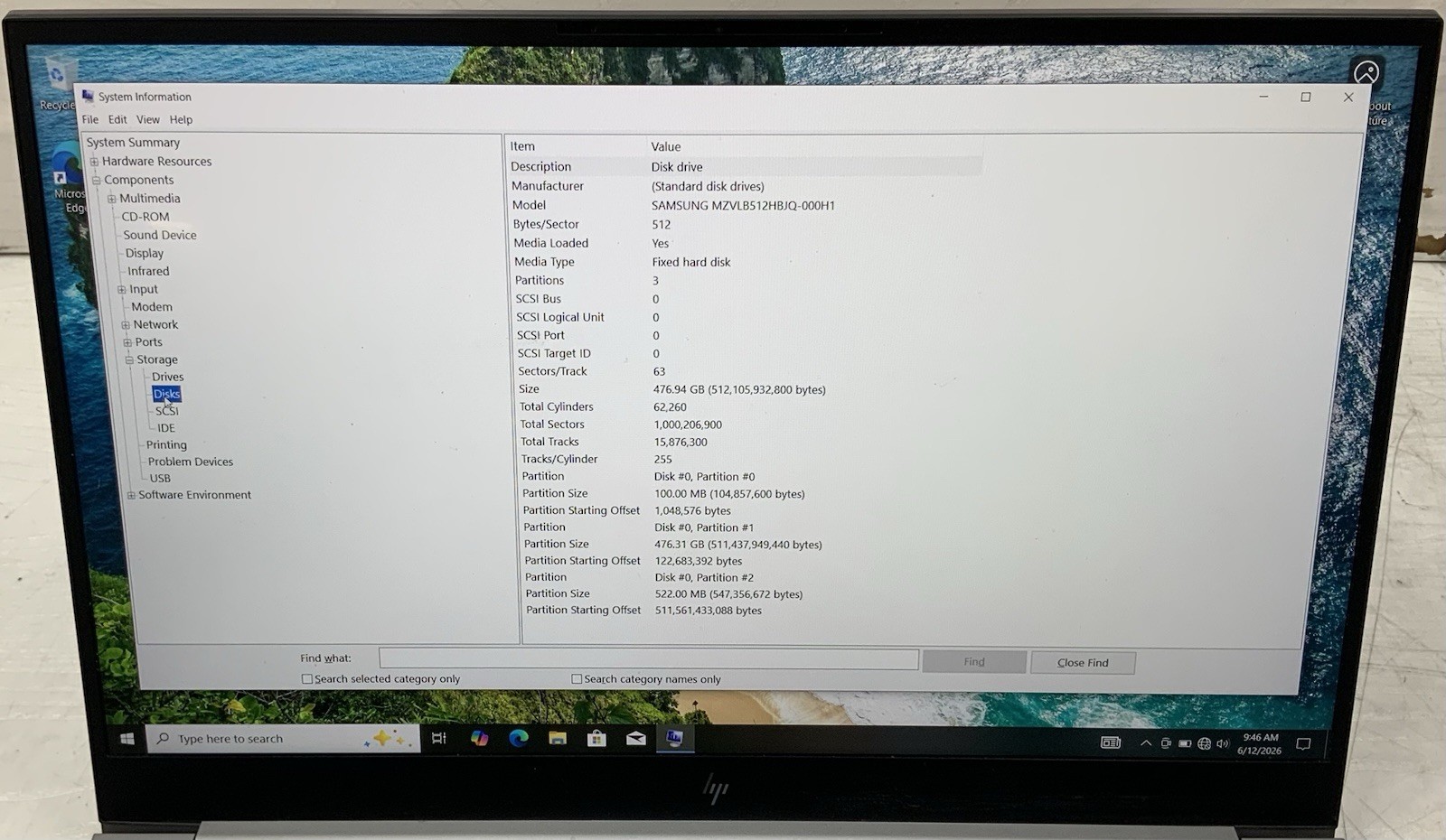The image size is (1446, 840).
Task: Click the battery status tray icon
Action: pos(1185,743)
